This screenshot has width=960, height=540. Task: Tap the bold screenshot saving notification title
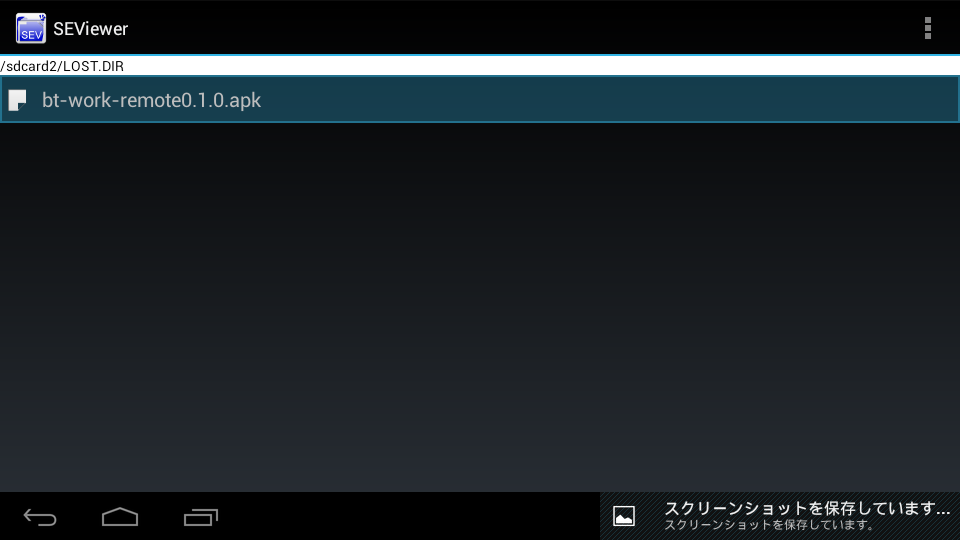pos(806,508)
